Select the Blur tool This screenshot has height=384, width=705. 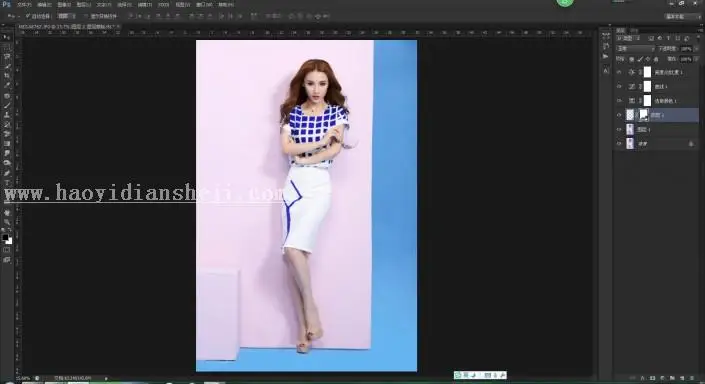[x=7, y=153]
